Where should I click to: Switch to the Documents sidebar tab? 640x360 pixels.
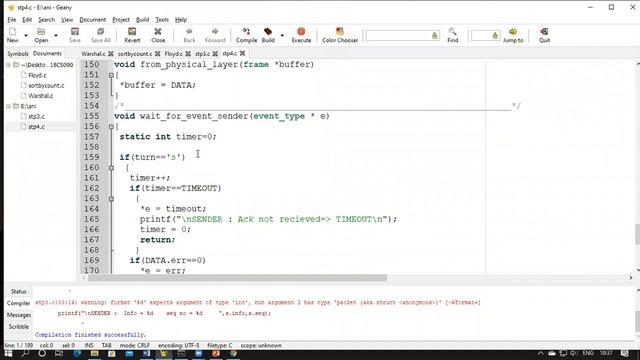point(47,53)
